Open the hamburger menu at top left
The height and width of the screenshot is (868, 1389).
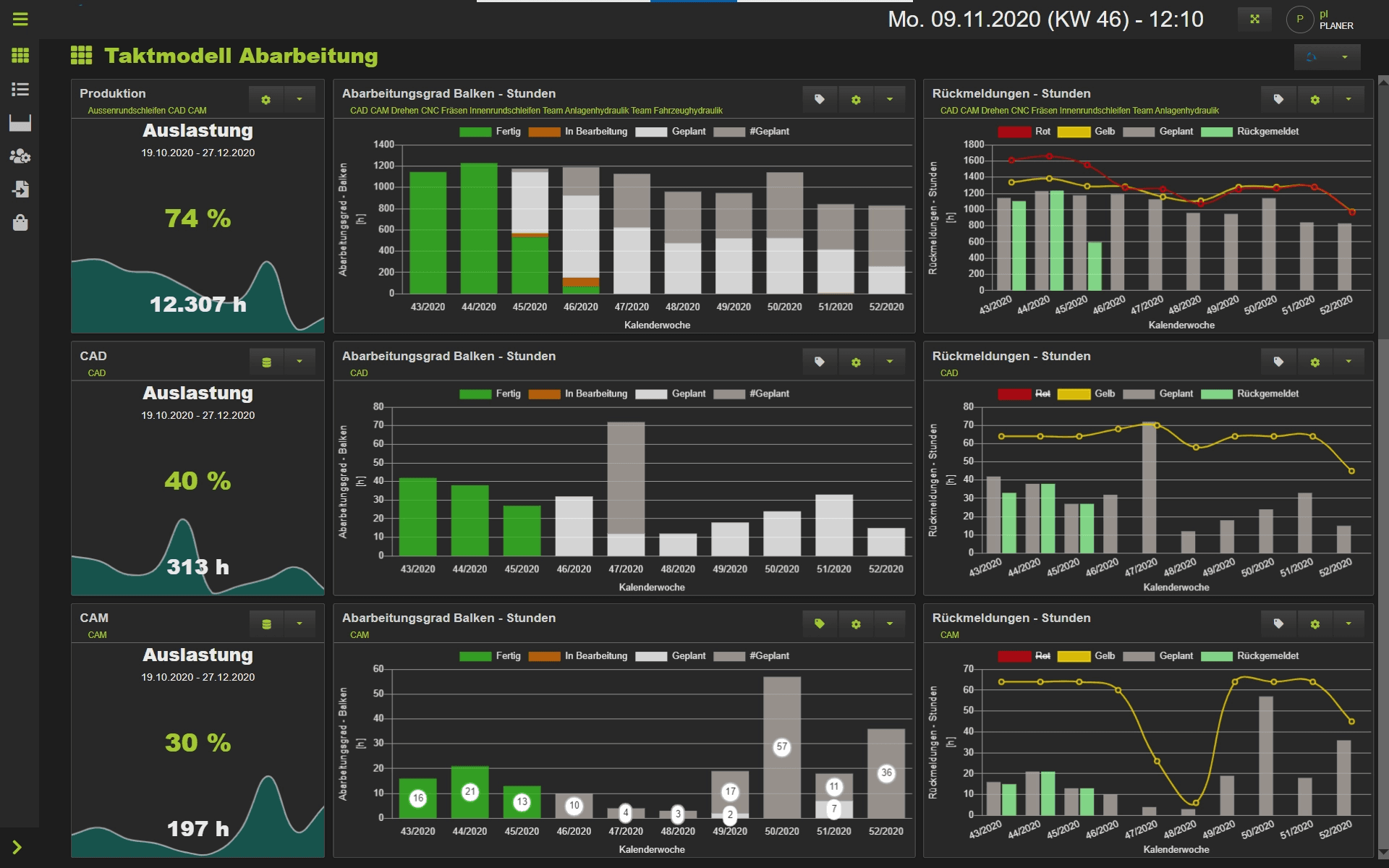(x=20, y=20)
